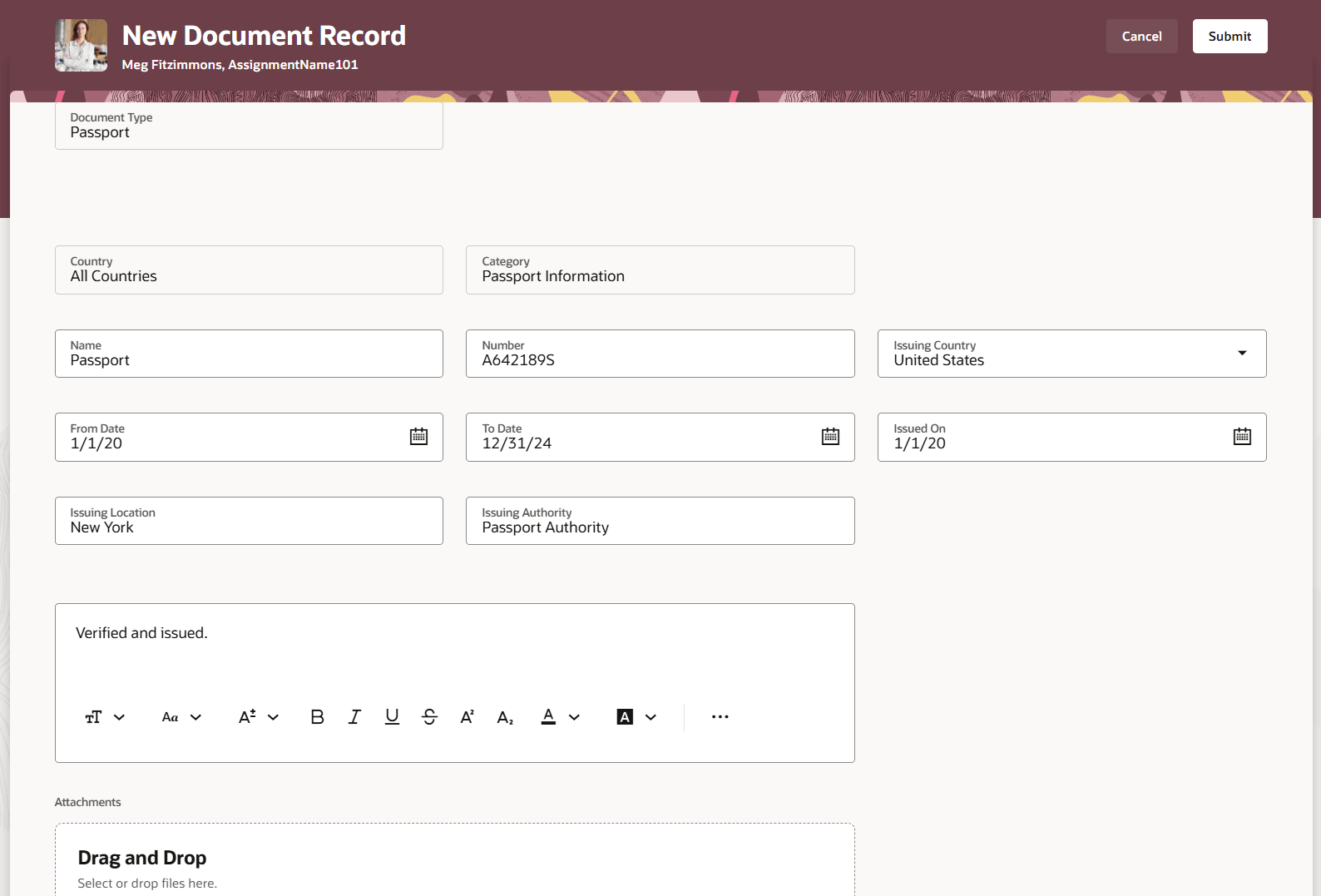This screenshot has height=896, width=1321.
Task: Expand the paragraph format dropdown chevron
Action: 119,717
